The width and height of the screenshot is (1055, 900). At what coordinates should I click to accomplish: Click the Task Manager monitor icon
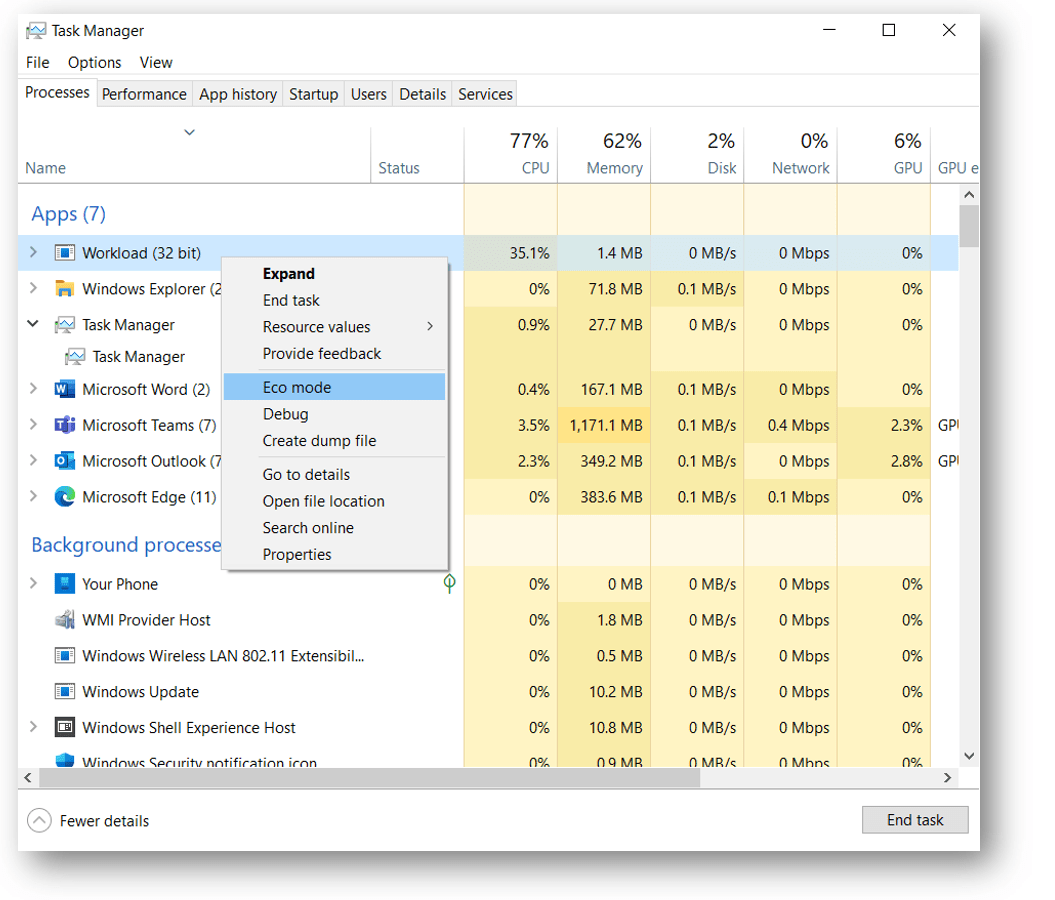point(66,324)
